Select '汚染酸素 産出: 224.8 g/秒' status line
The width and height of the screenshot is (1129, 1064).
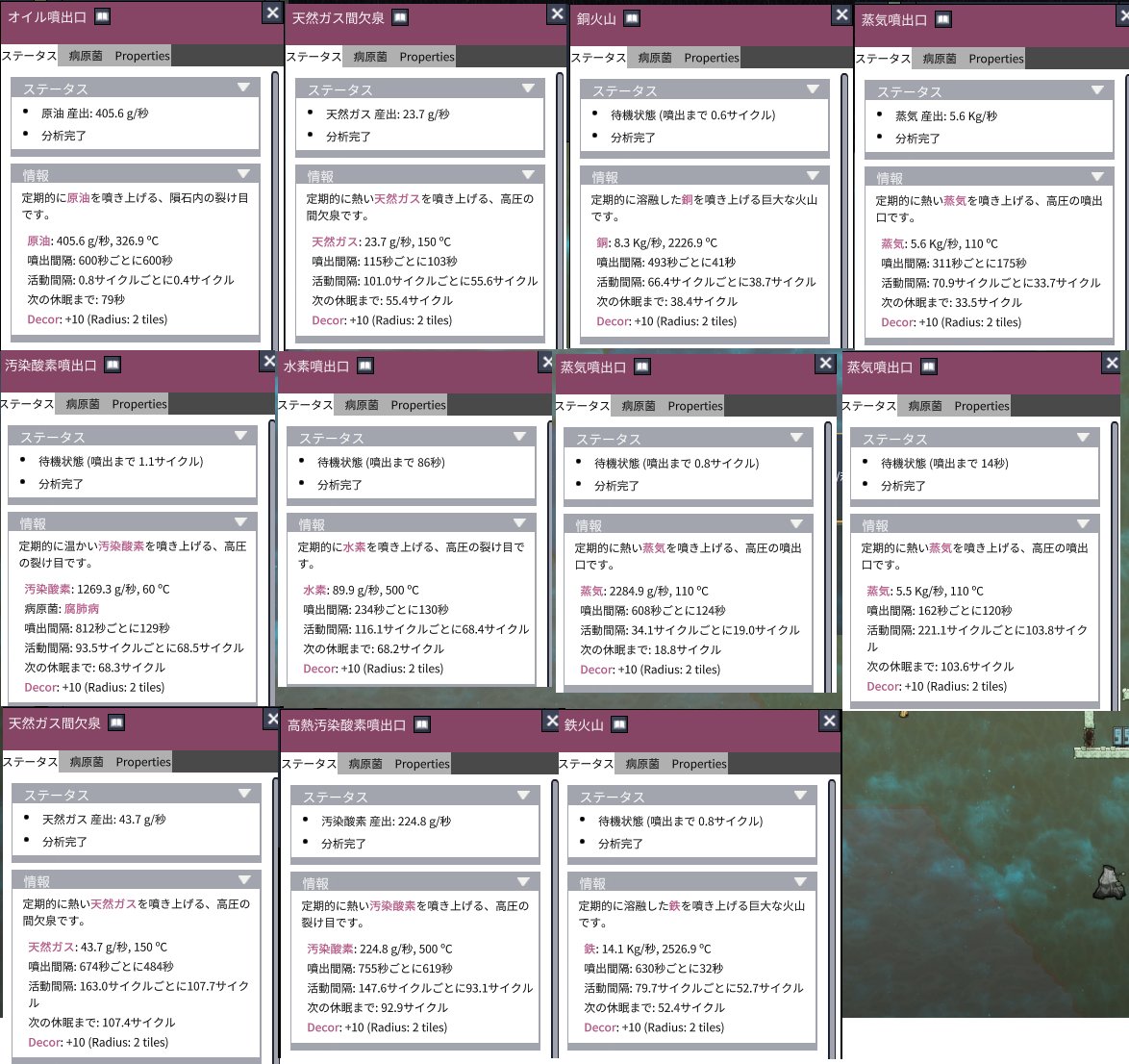[386, 822]
